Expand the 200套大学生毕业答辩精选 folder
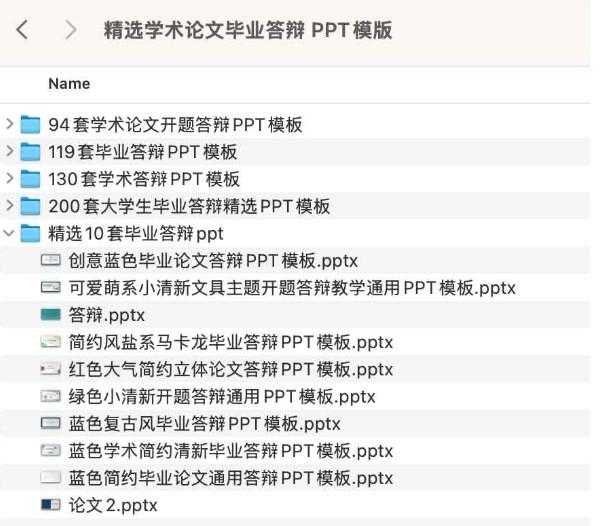604x526 pixels. coord(10,206)
